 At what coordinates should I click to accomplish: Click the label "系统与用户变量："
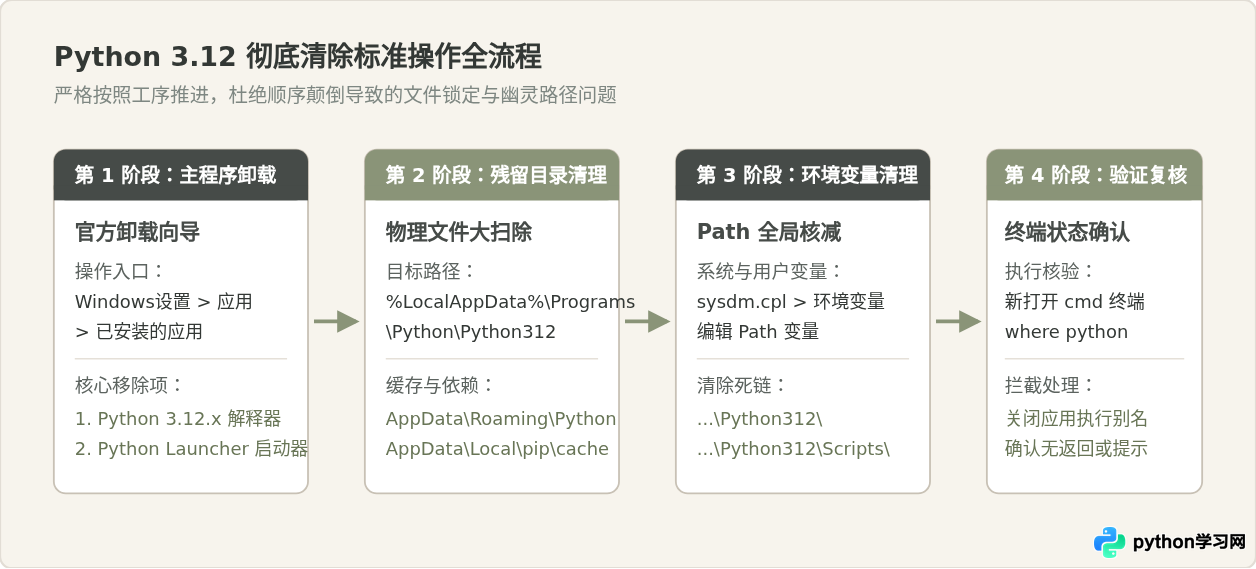pyautogui.click(x=771, y=271)
